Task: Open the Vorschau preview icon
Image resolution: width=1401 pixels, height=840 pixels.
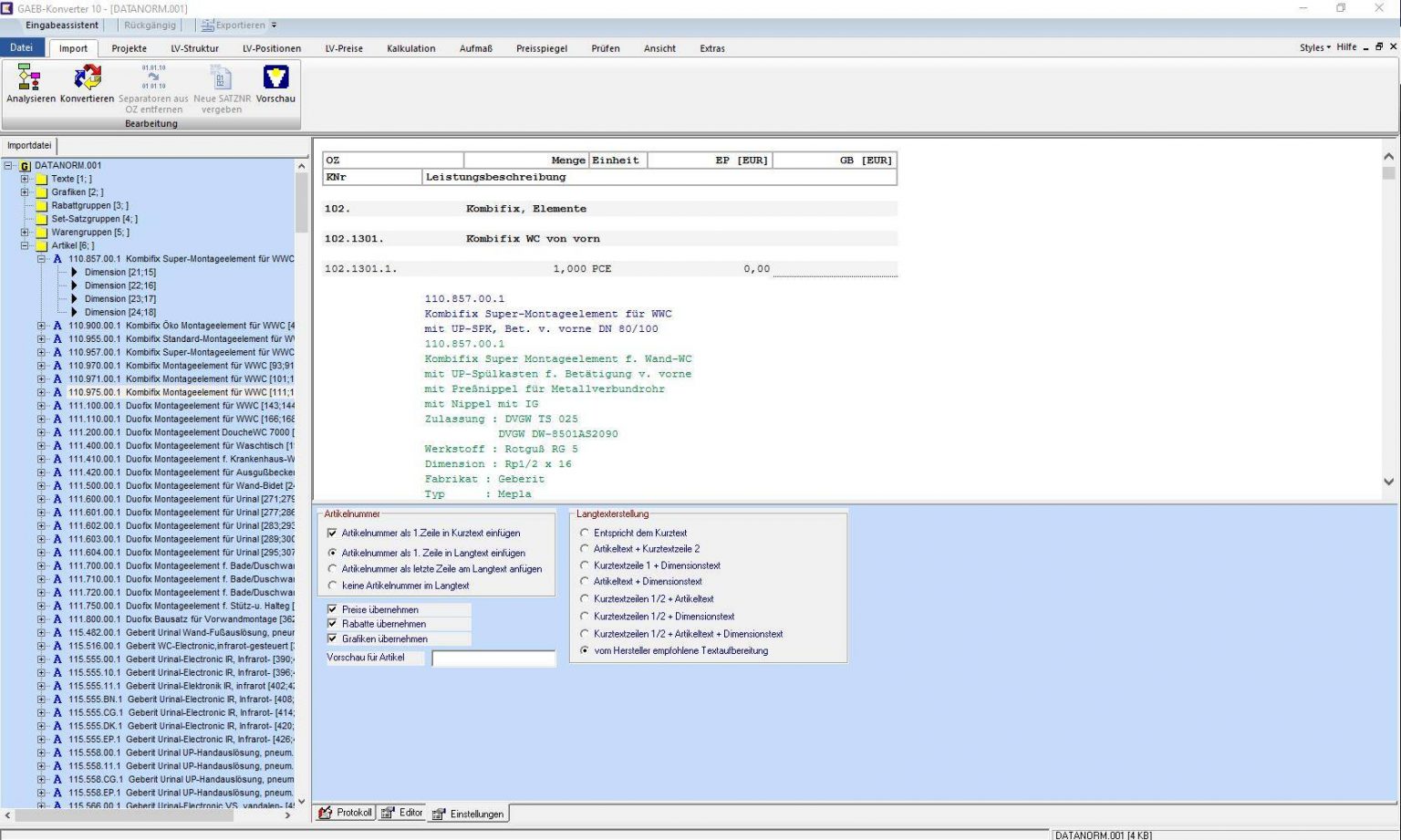Action: click(275, 78)
